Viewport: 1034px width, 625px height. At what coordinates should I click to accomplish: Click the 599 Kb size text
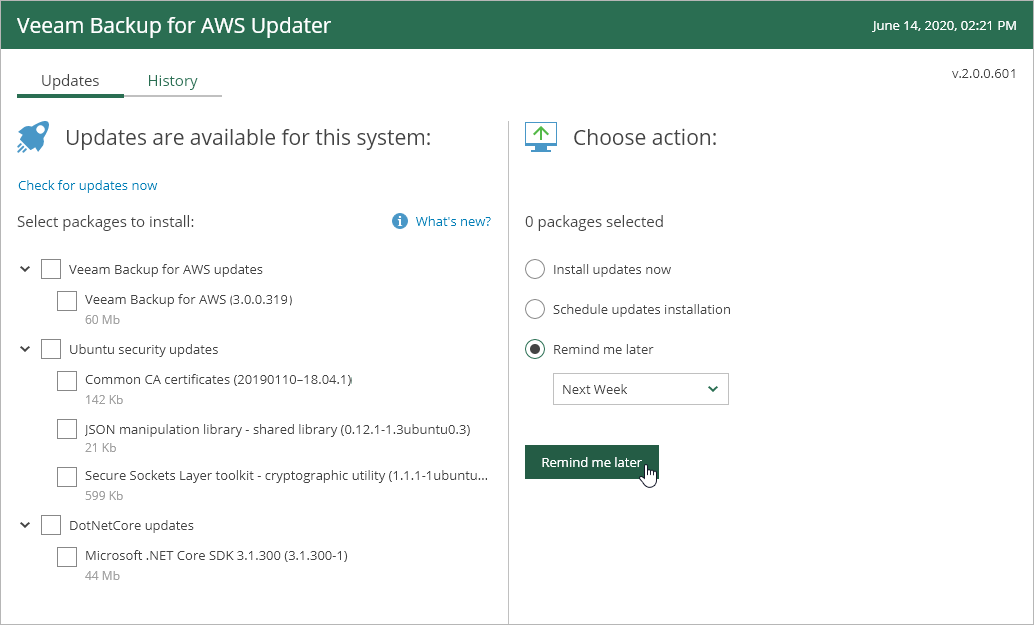coord(104,496)
